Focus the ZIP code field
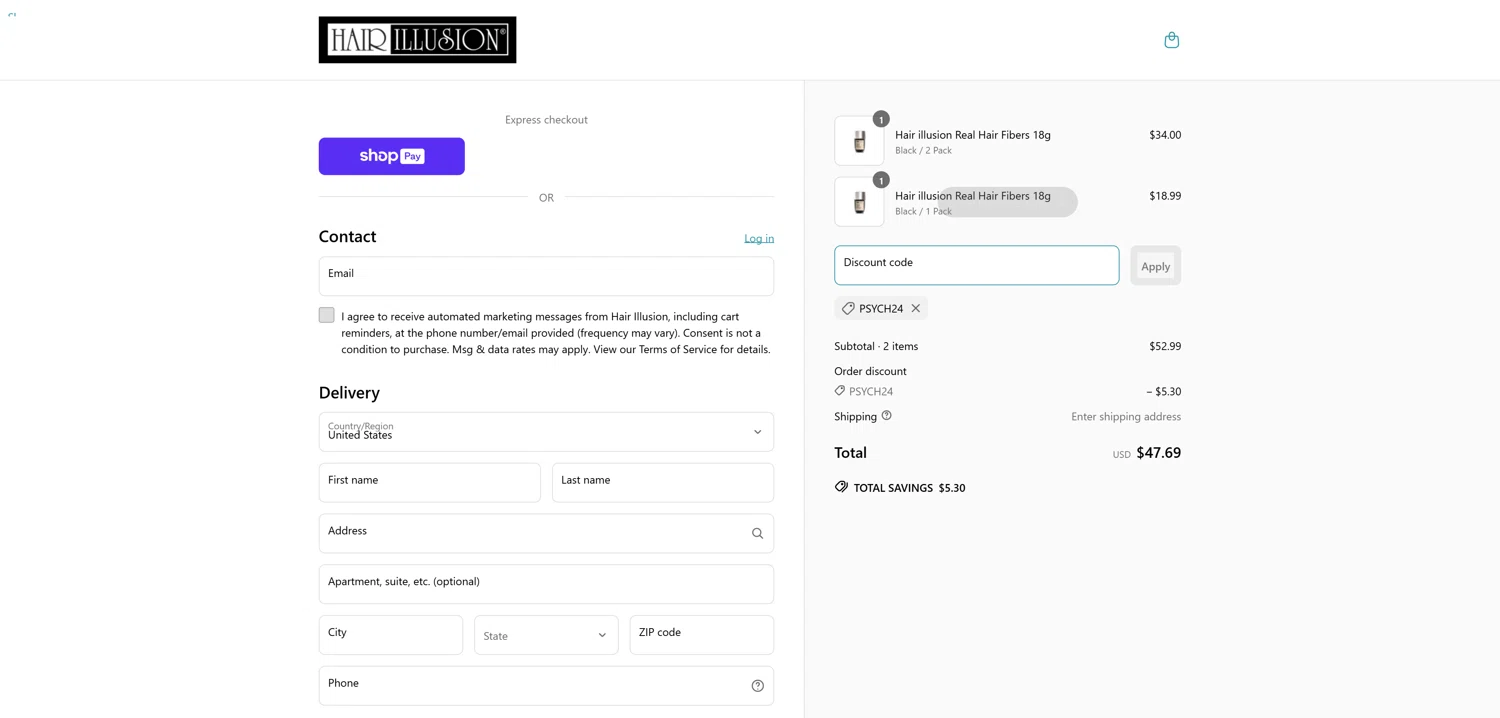1500x718 pixels. (x=702, y=635)
